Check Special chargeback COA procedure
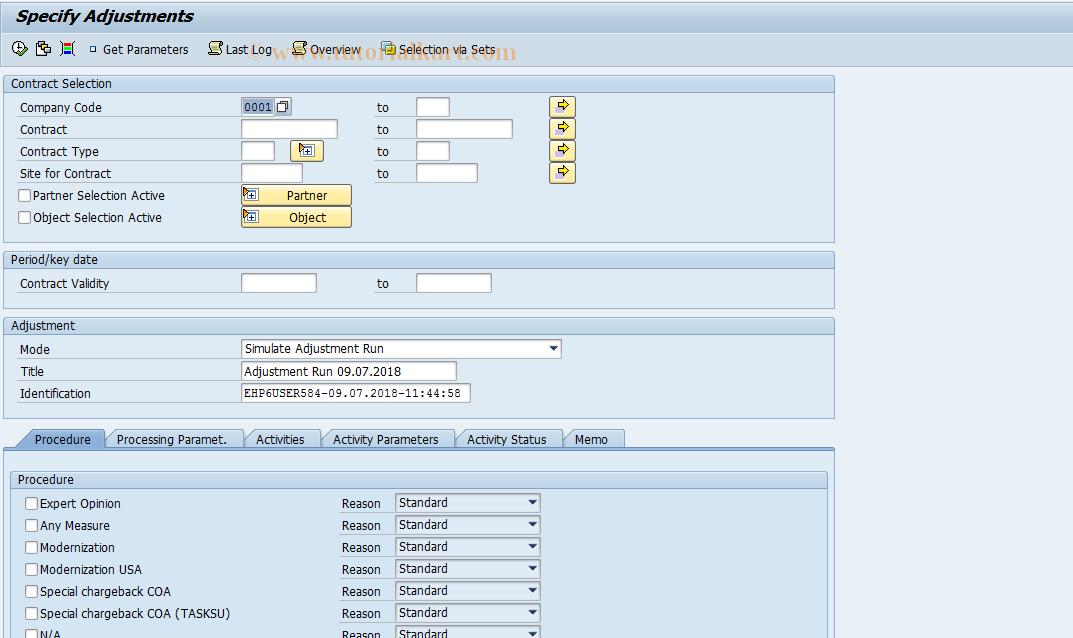Screen dimensions: 1073x638 (x=31, y=591)
